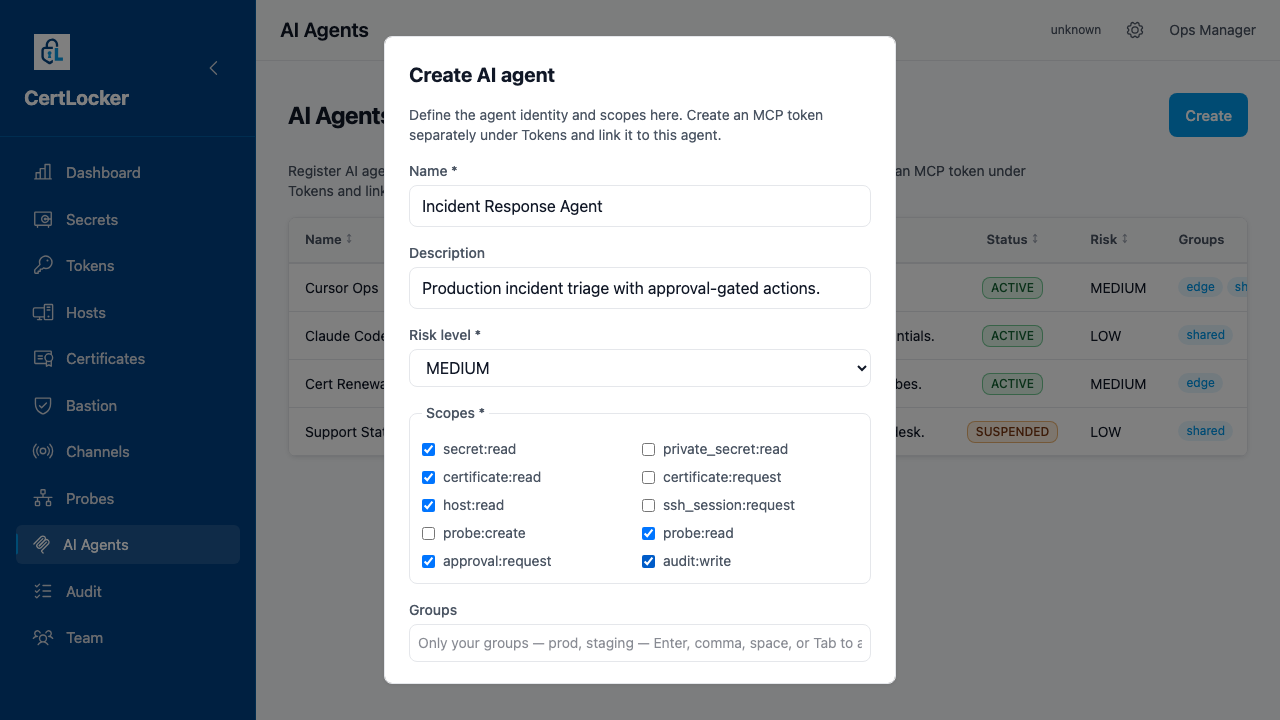The height and width of the screenshot is (720, 1280).
Task: Click the shared tag in the LOW-risk ACTIVE row
Action: (x=1205, y=335)
